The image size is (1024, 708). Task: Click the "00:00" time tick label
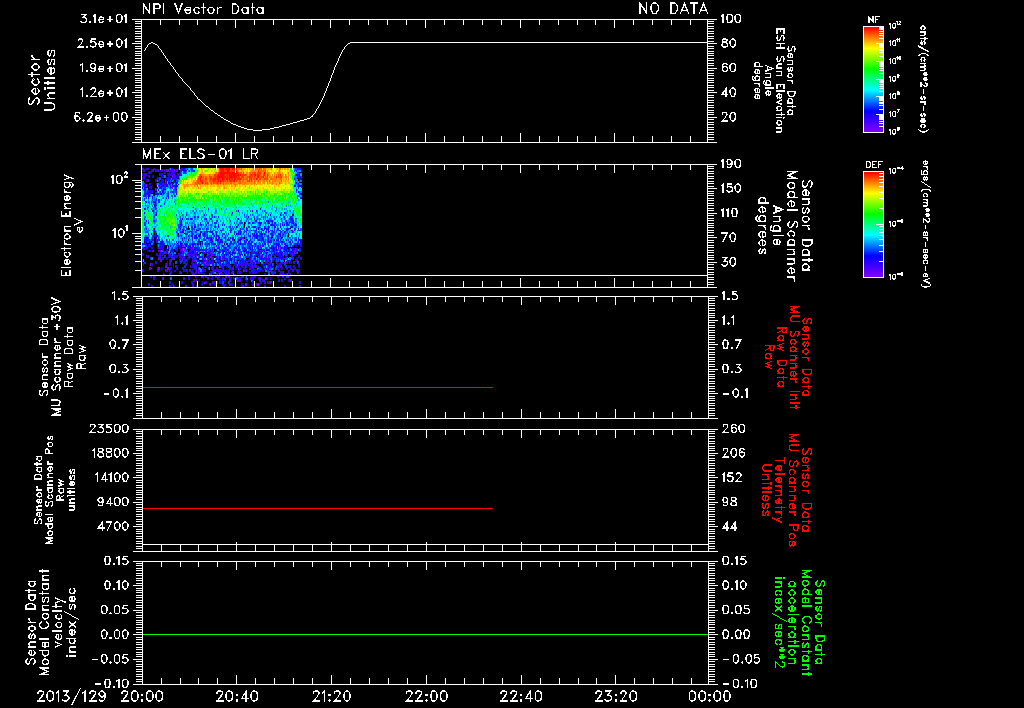tap(709, 696)
